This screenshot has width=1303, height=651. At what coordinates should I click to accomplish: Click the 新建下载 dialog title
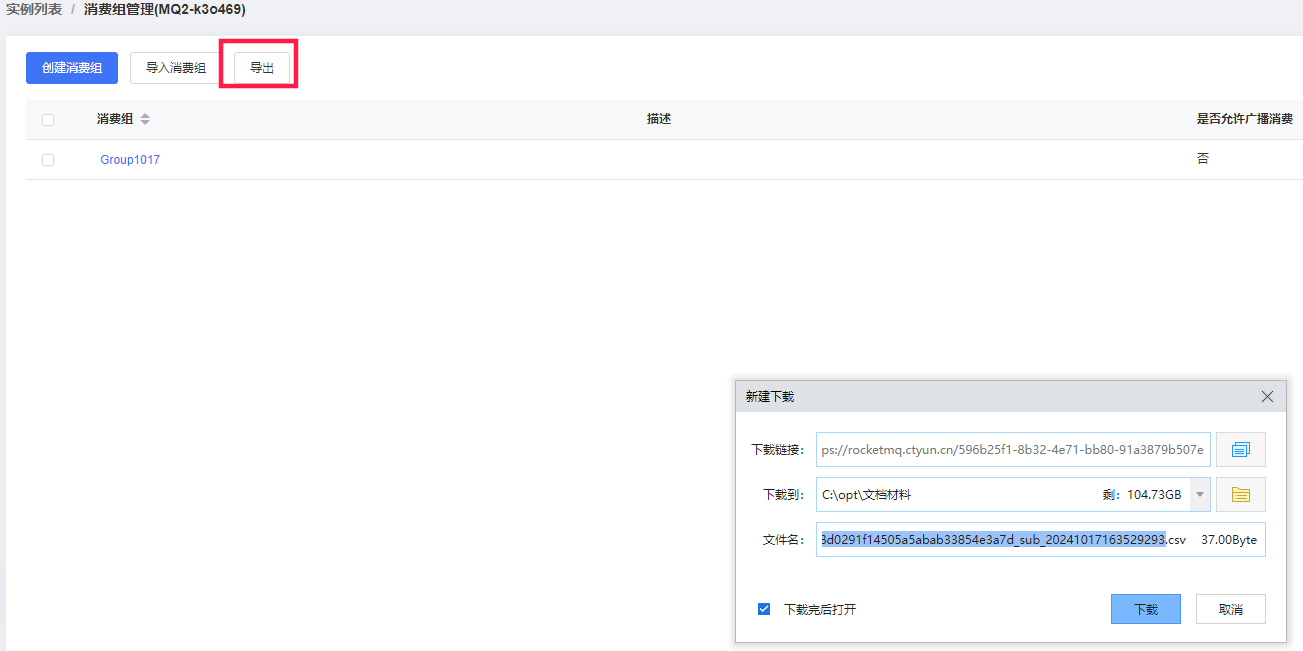click(770, 397)
